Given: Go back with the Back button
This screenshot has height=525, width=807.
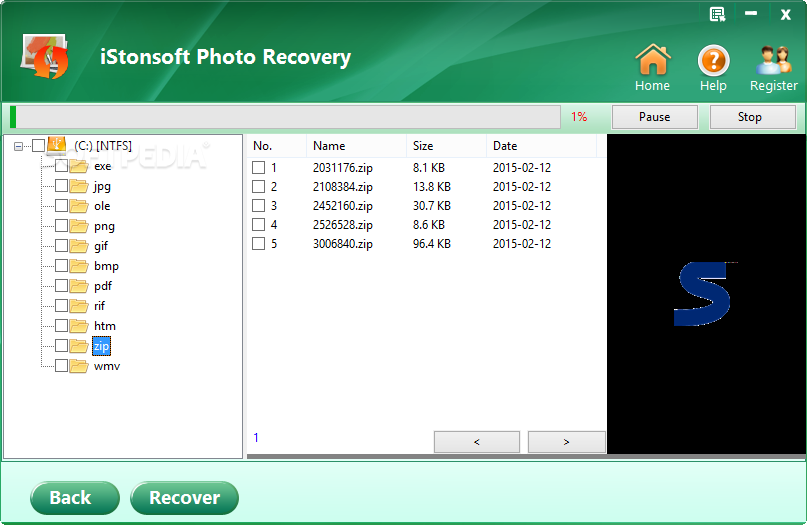Looking at the screenshot, I should [75, 498].
